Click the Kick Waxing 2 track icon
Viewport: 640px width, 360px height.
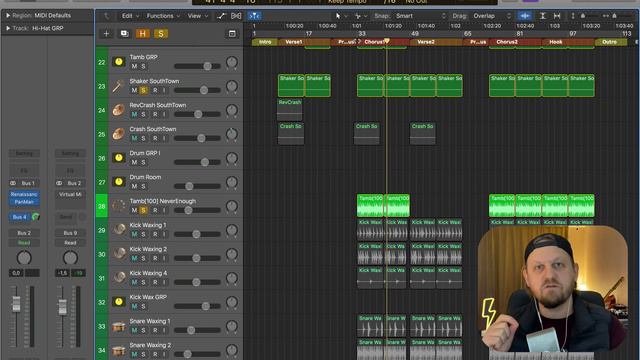(x=119, y=254)
